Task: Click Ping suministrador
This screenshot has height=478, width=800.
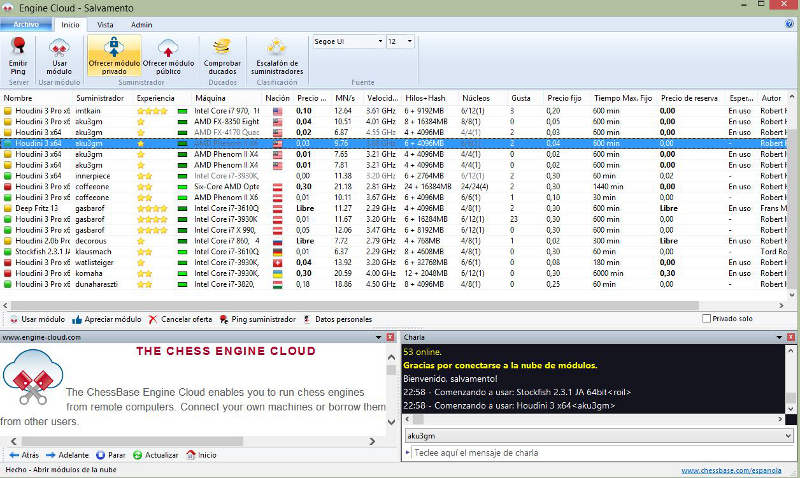Action: click(x=258, y=319)
